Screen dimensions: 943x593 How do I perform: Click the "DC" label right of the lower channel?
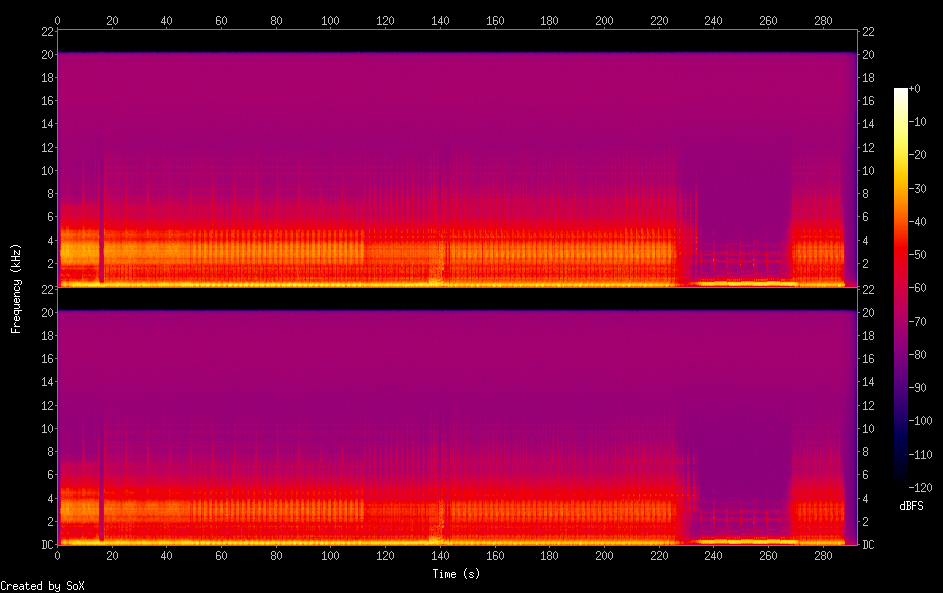pos(867,544)
